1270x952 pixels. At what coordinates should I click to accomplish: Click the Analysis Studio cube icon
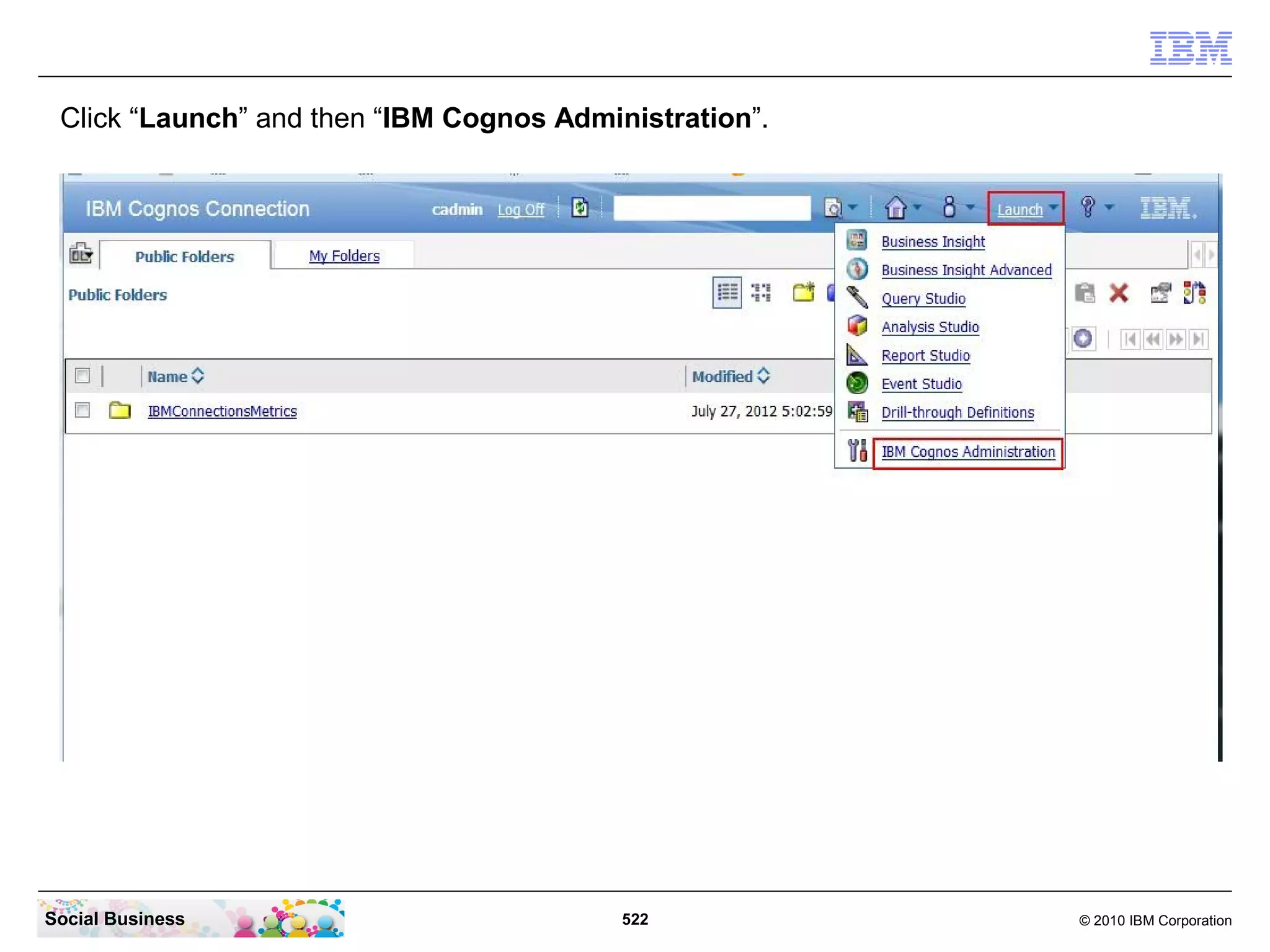coord(857,325)
